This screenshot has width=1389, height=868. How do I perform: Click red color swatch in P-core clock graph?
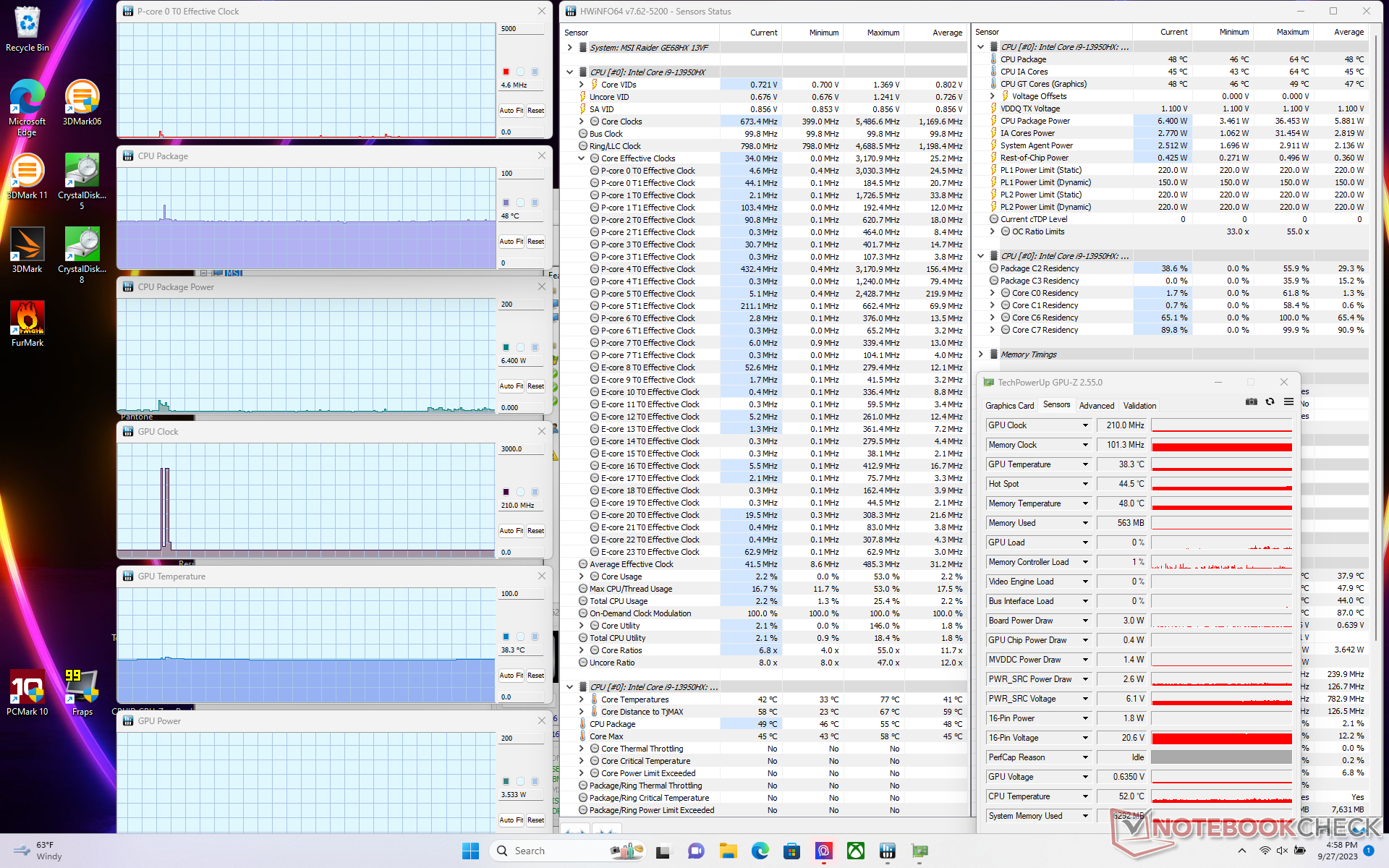506,72
